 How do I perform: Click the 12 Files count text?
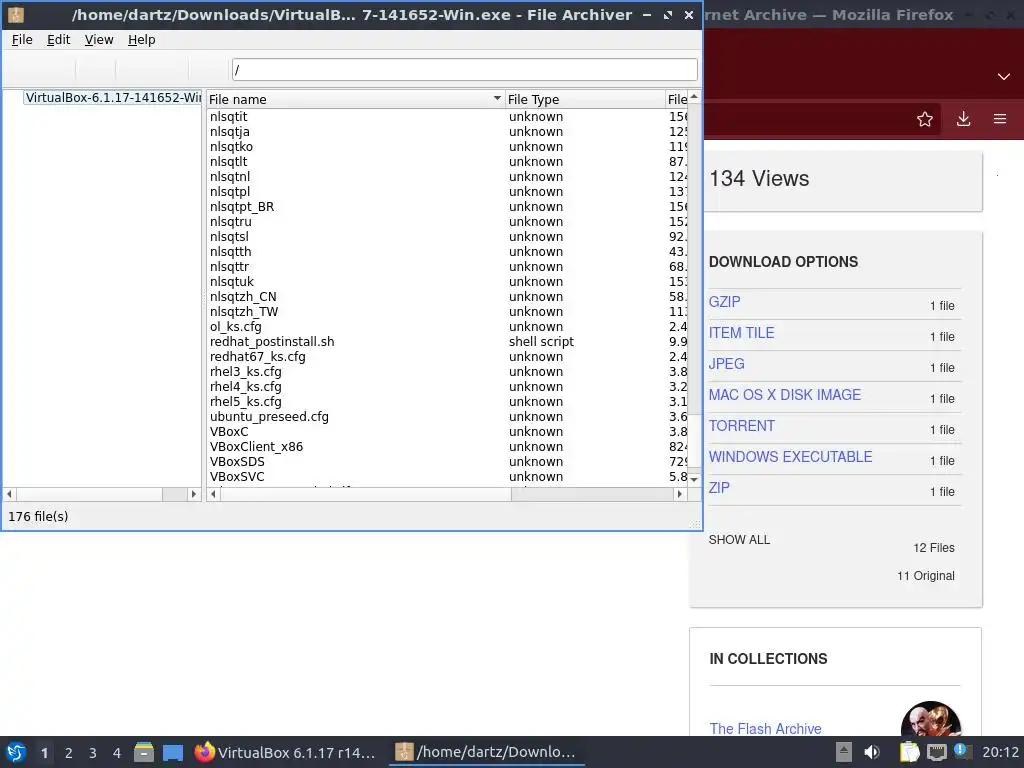pyautogui.click(x=934, y=548)
